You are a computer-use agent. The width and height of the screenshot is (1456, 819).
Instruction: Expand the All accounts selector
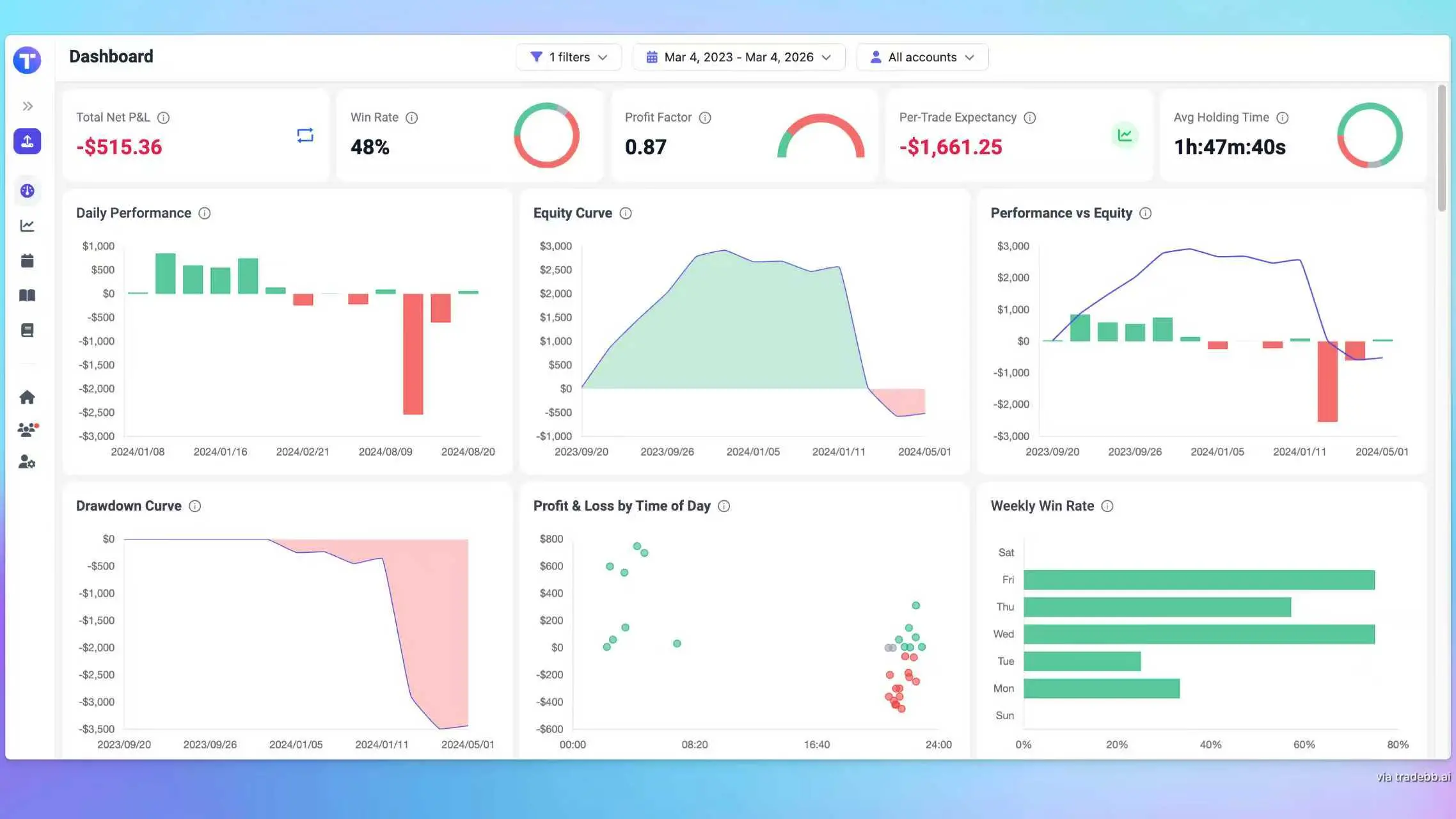pyautogui.click(x=922, y=56)
